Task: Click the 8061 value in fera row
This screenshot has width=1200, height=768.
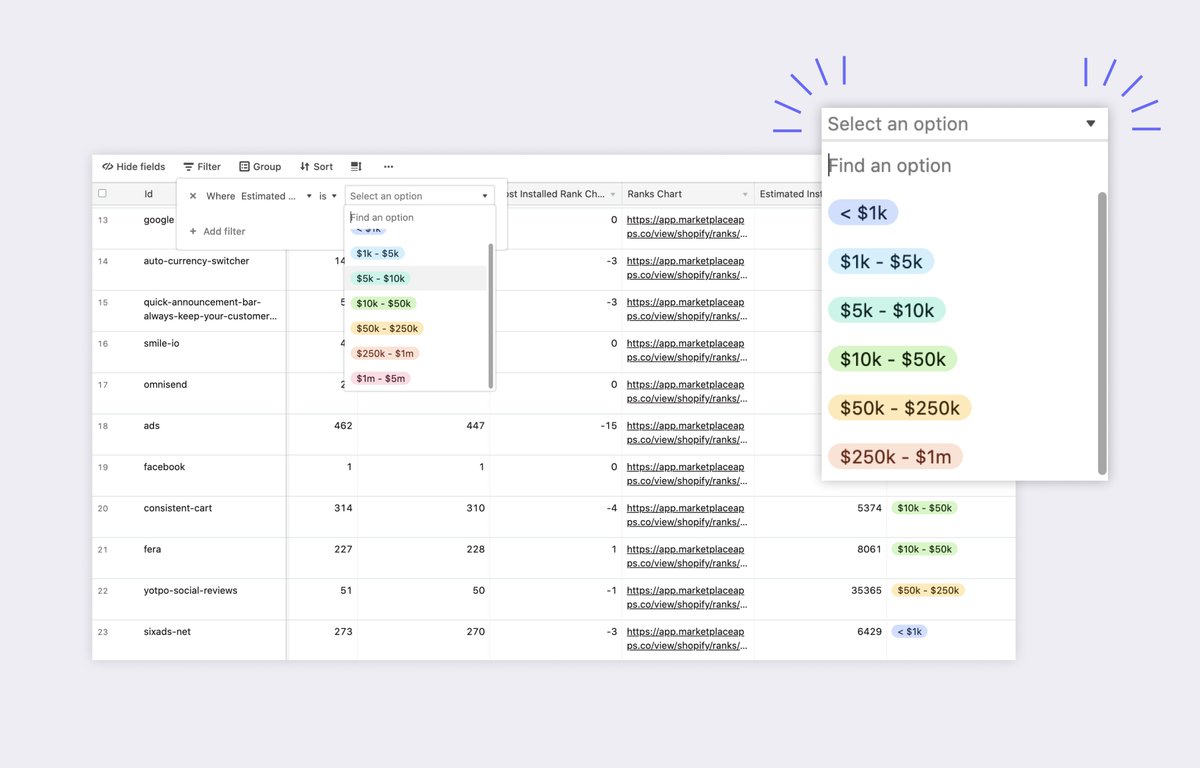Action: click(x=870, y=549)
